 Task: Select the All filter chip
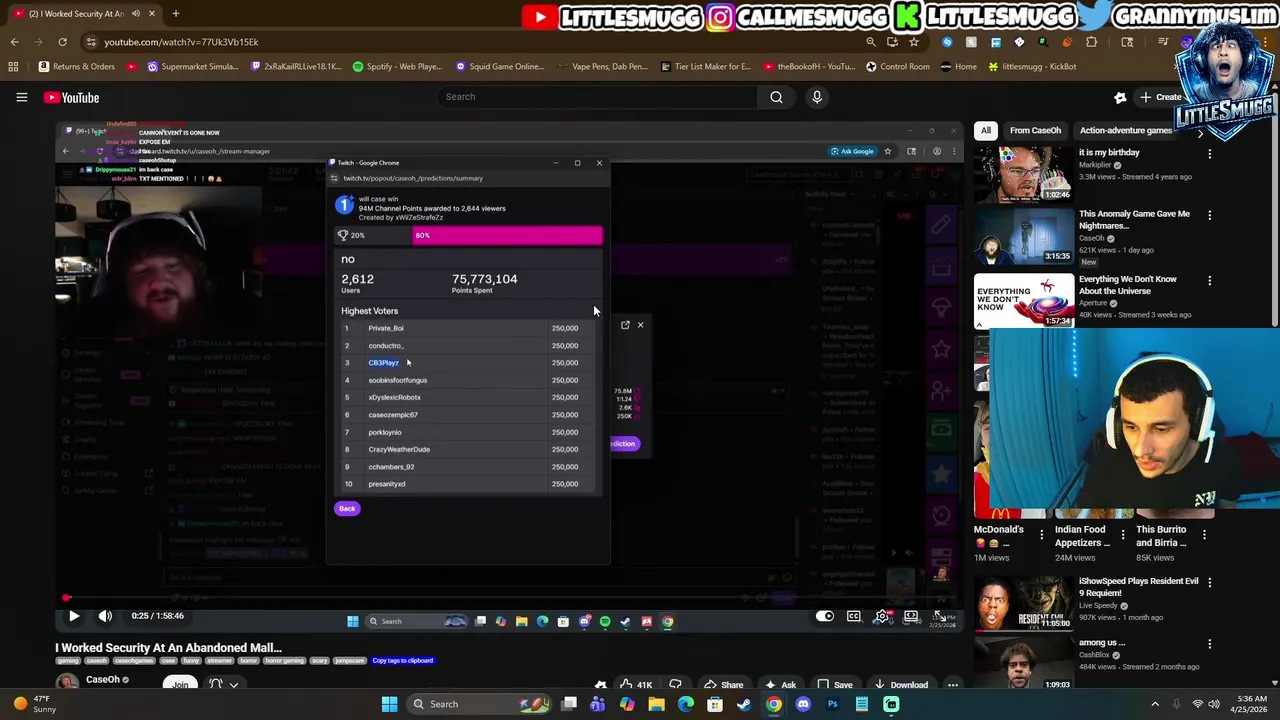986,130
